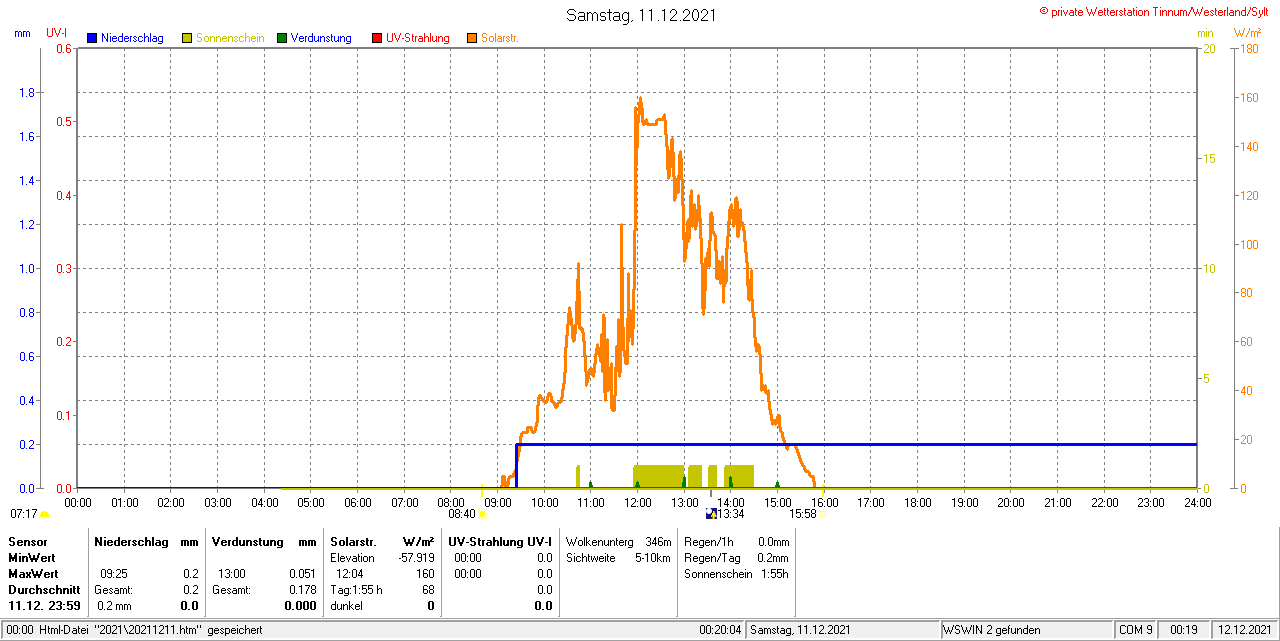Image resolution: width=1280 pixels, height=641 pixels.
Task: Click the 12.12.2021 status bar date
Action: pyautogui.click(x=1243, y=630)
